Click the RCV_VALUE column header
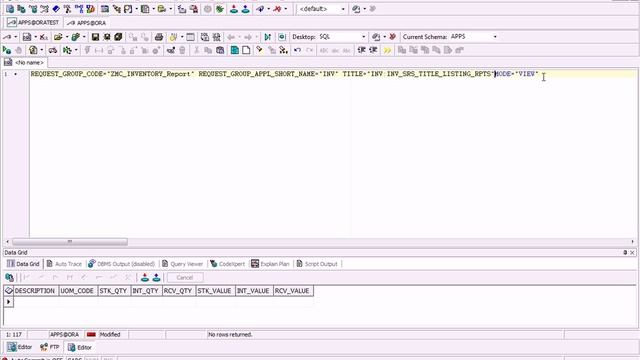The width and height of the screenshot is (640, 360). (292, 291)
